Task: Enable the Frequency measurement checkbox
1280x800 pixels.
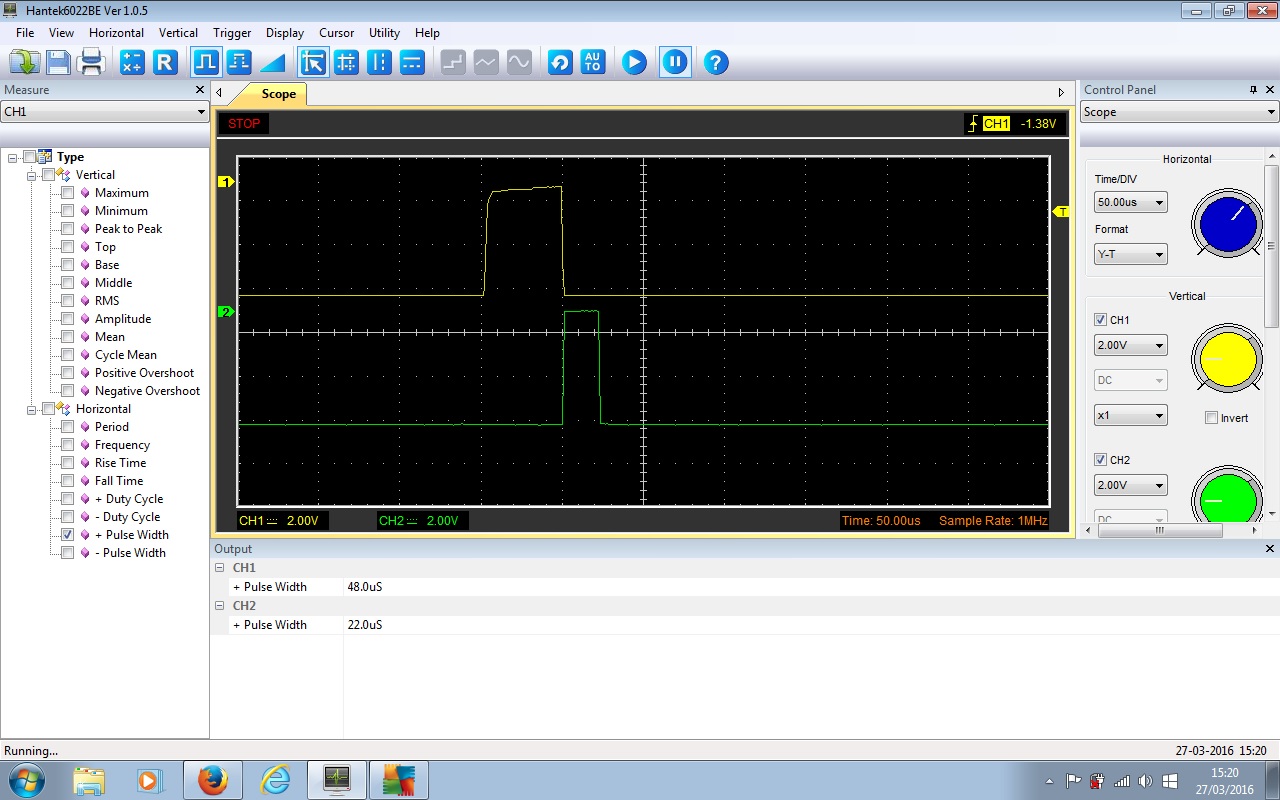Action: [x=68, y=445]
